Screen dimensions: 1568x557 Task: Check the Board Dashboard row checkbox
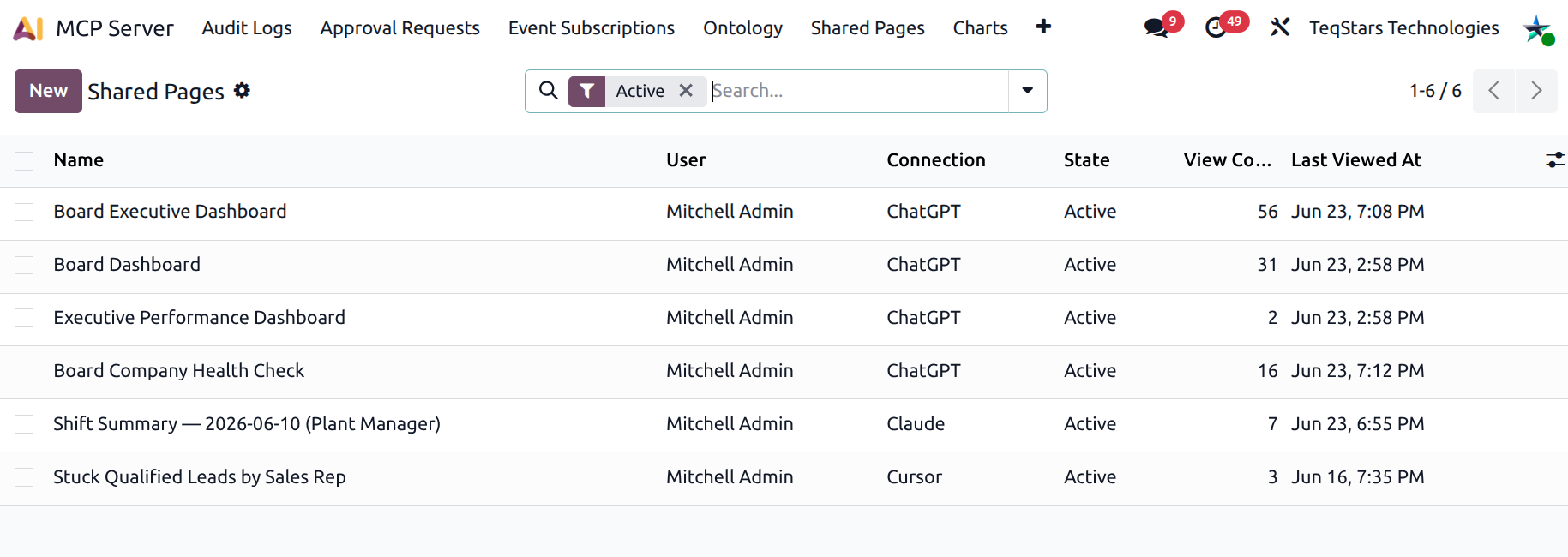[x=24, y=265]
